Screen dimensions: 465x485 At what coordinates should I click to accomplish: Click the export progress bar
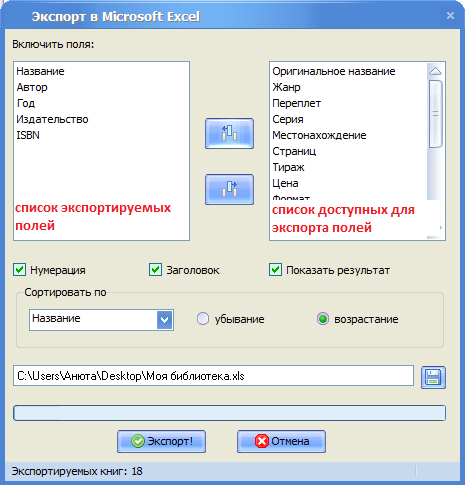point(229,413)
